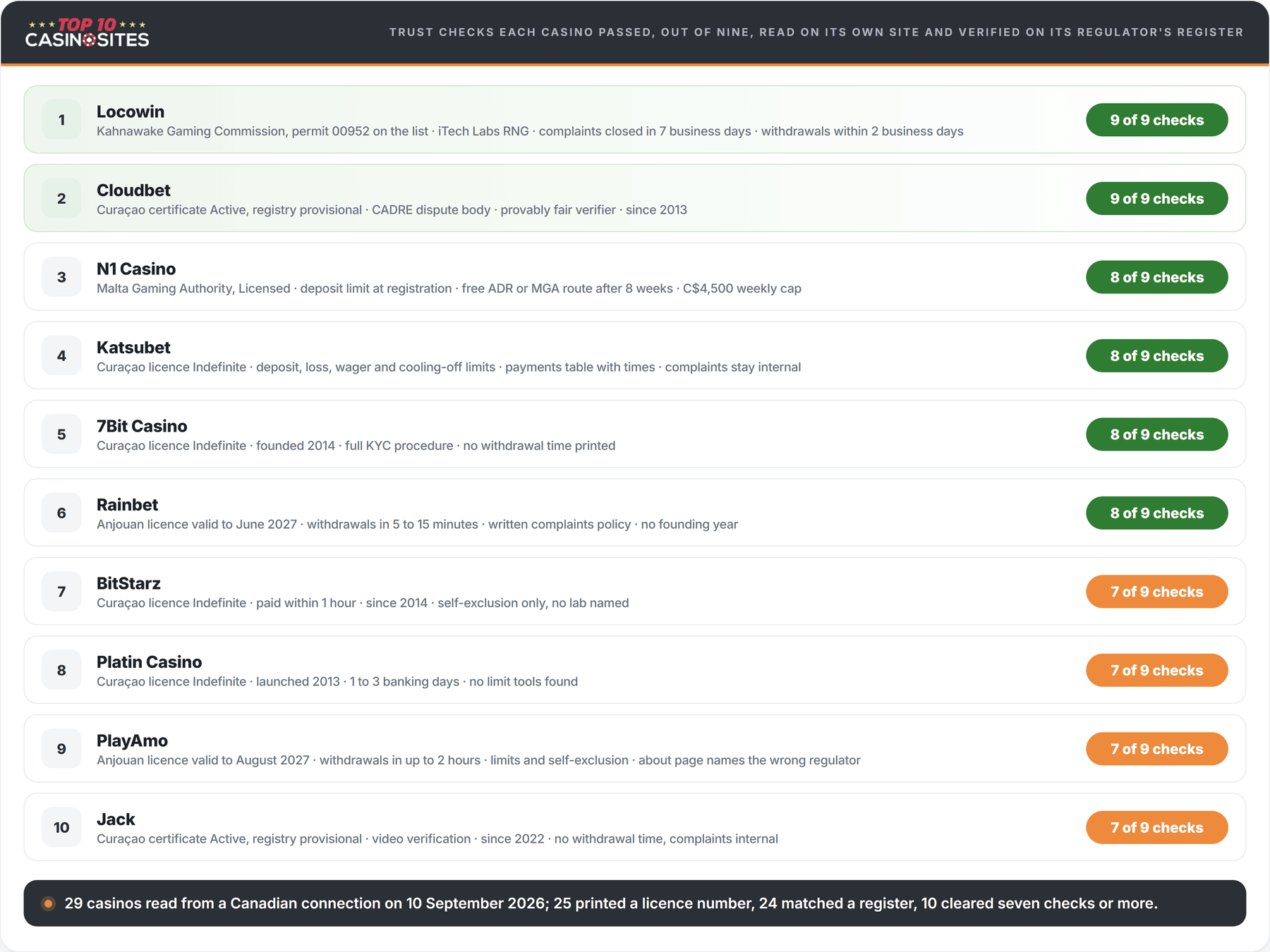
Task: Click Rainbet's 8 of 9 checks badge
Action: tap(1157, 513)
